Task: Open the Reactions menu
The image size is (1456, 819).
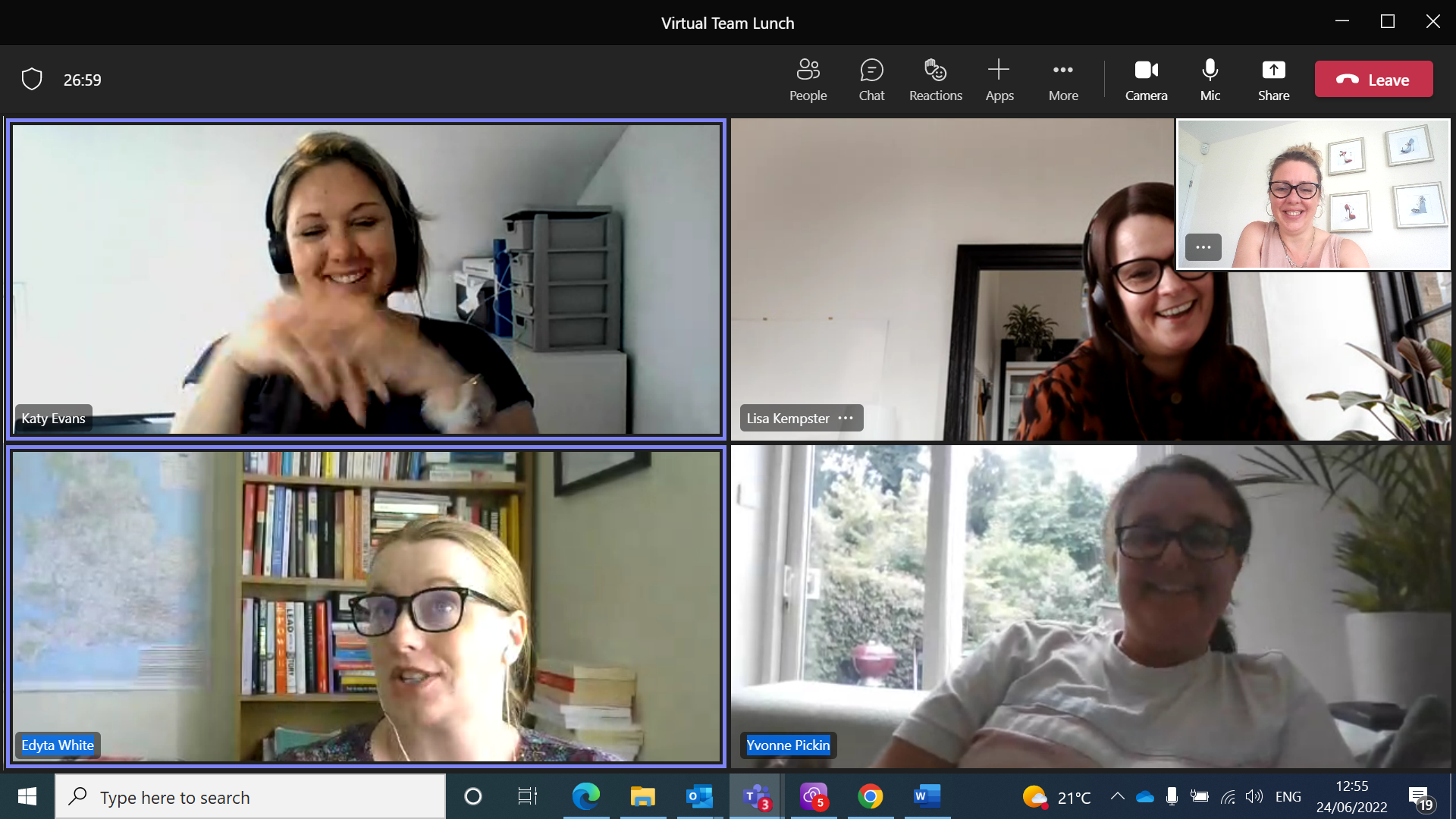Action: click(x=935, y=80)
